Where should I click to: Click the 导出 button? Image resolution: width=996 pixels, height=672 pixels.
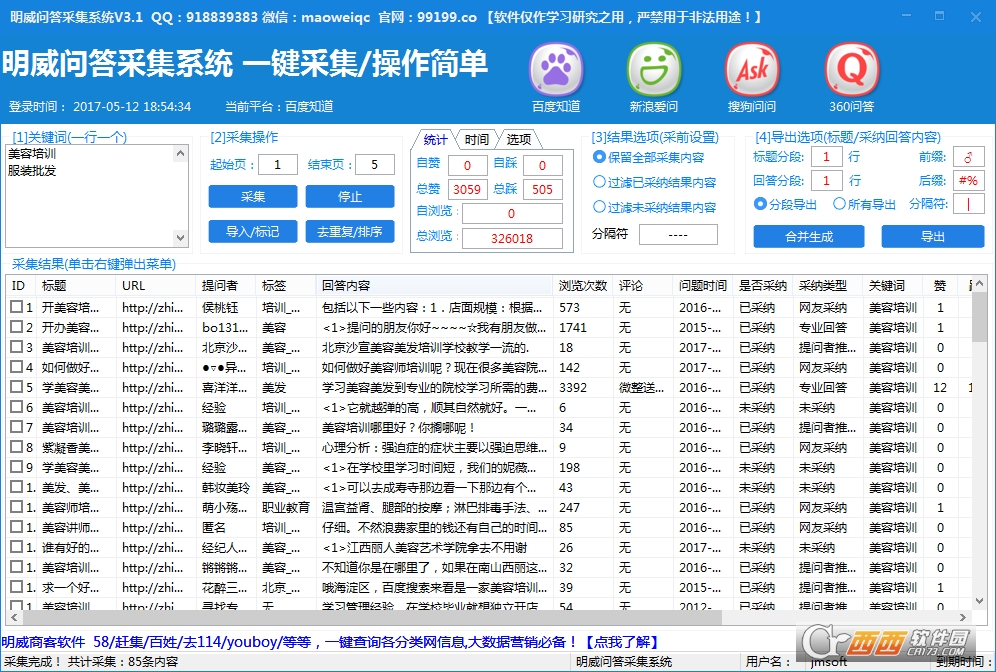[x=932, y=236]
